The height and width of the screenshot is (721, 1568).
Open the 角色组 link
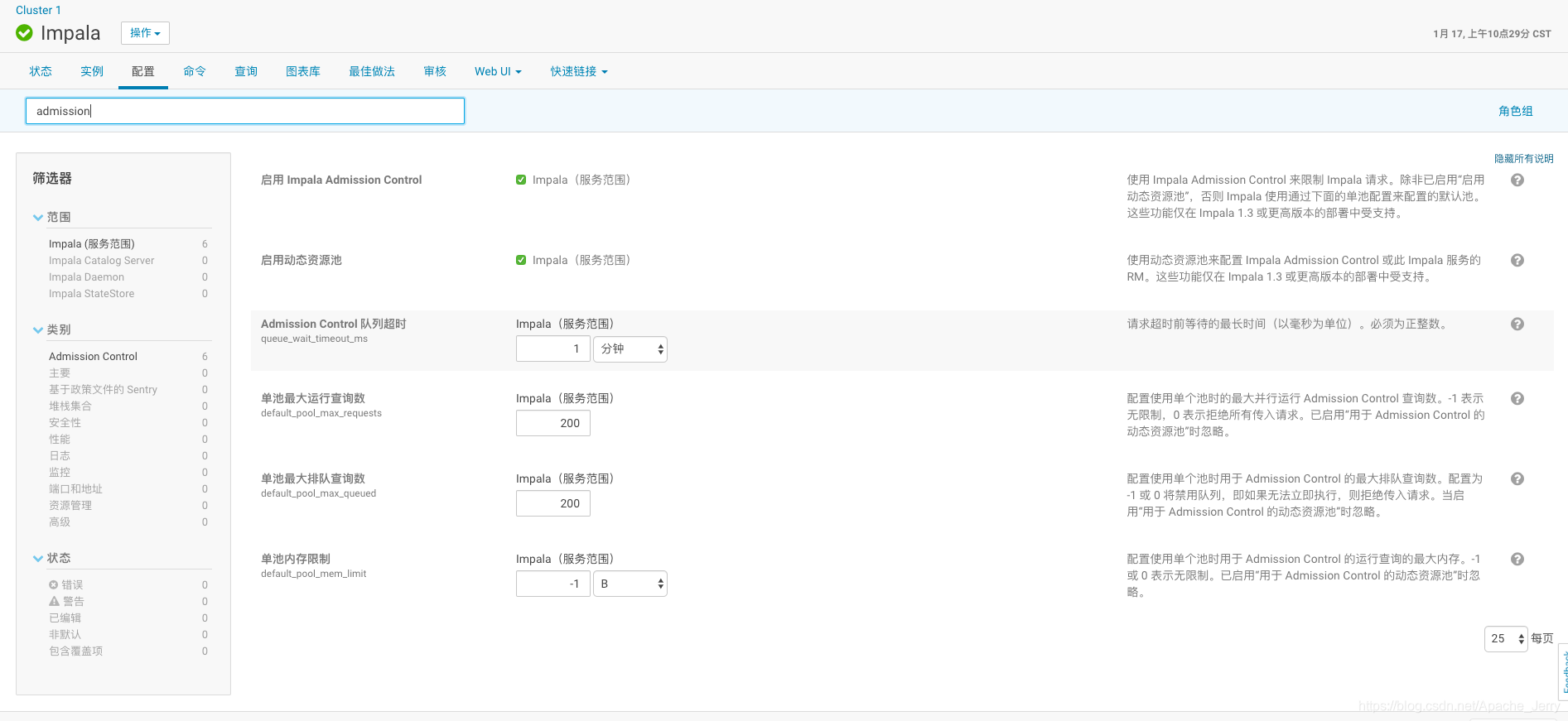1516,111
